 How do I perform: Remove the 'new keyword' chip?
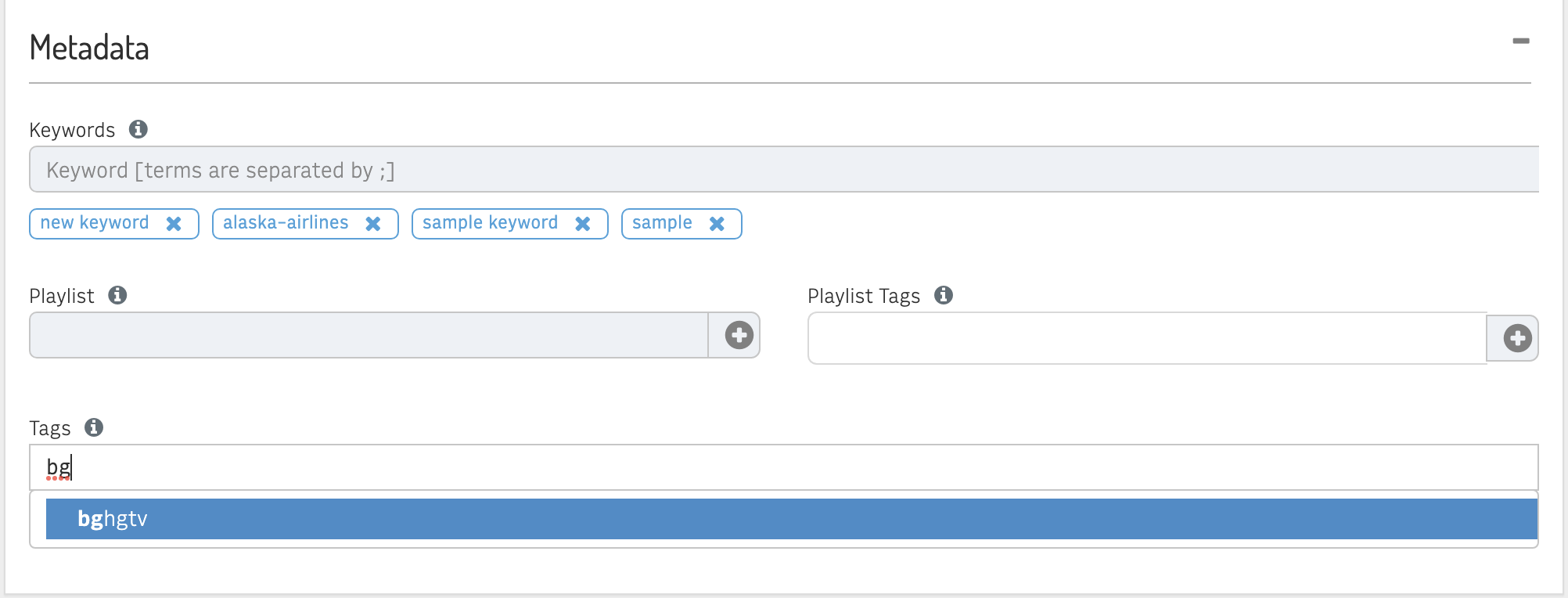pyautogui.click(x=174, y=224)
